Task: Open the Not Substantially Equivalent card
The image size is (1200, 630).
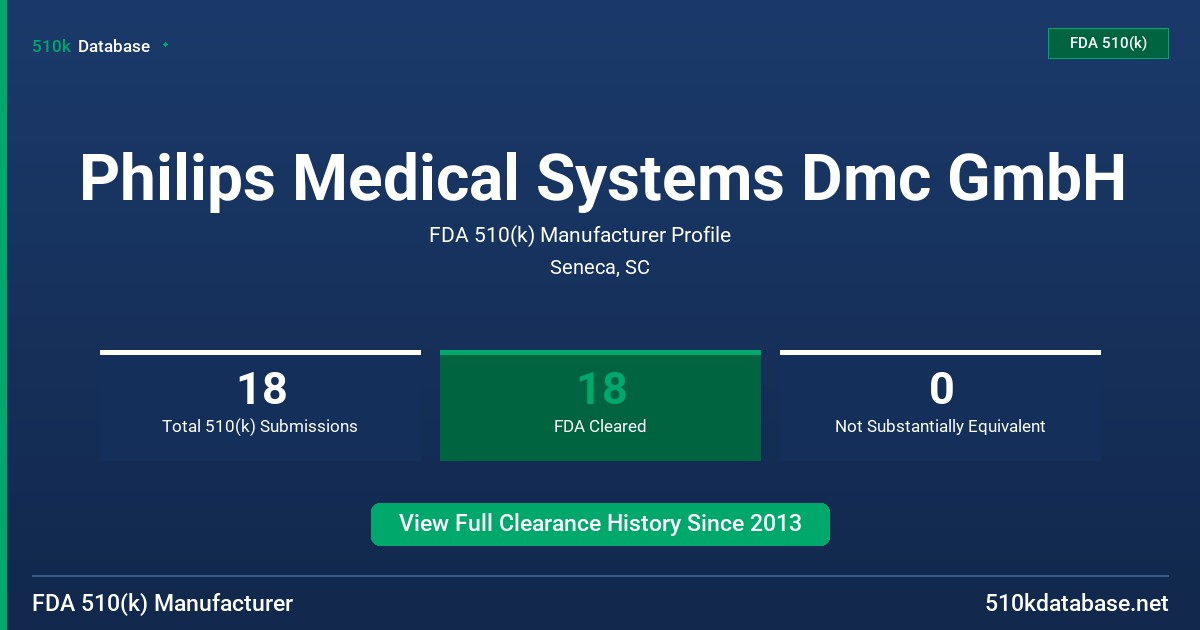Action: click(x=940, y=405)
